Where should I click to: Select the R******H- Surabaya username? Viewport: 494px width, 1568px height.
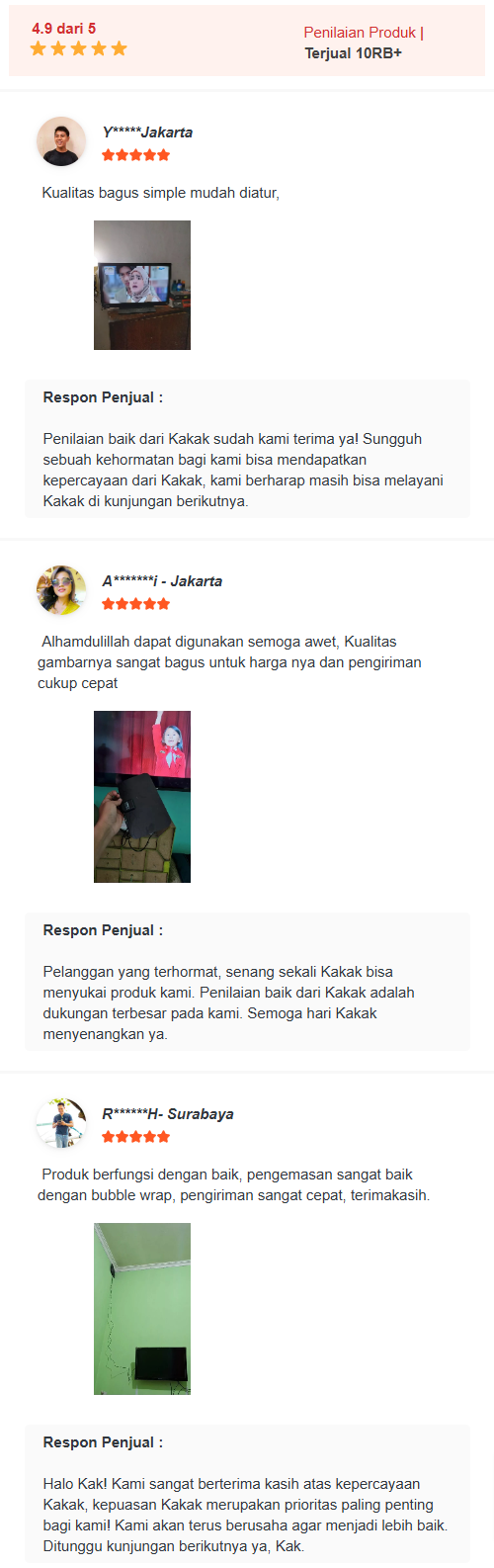tap(168, 1114)
